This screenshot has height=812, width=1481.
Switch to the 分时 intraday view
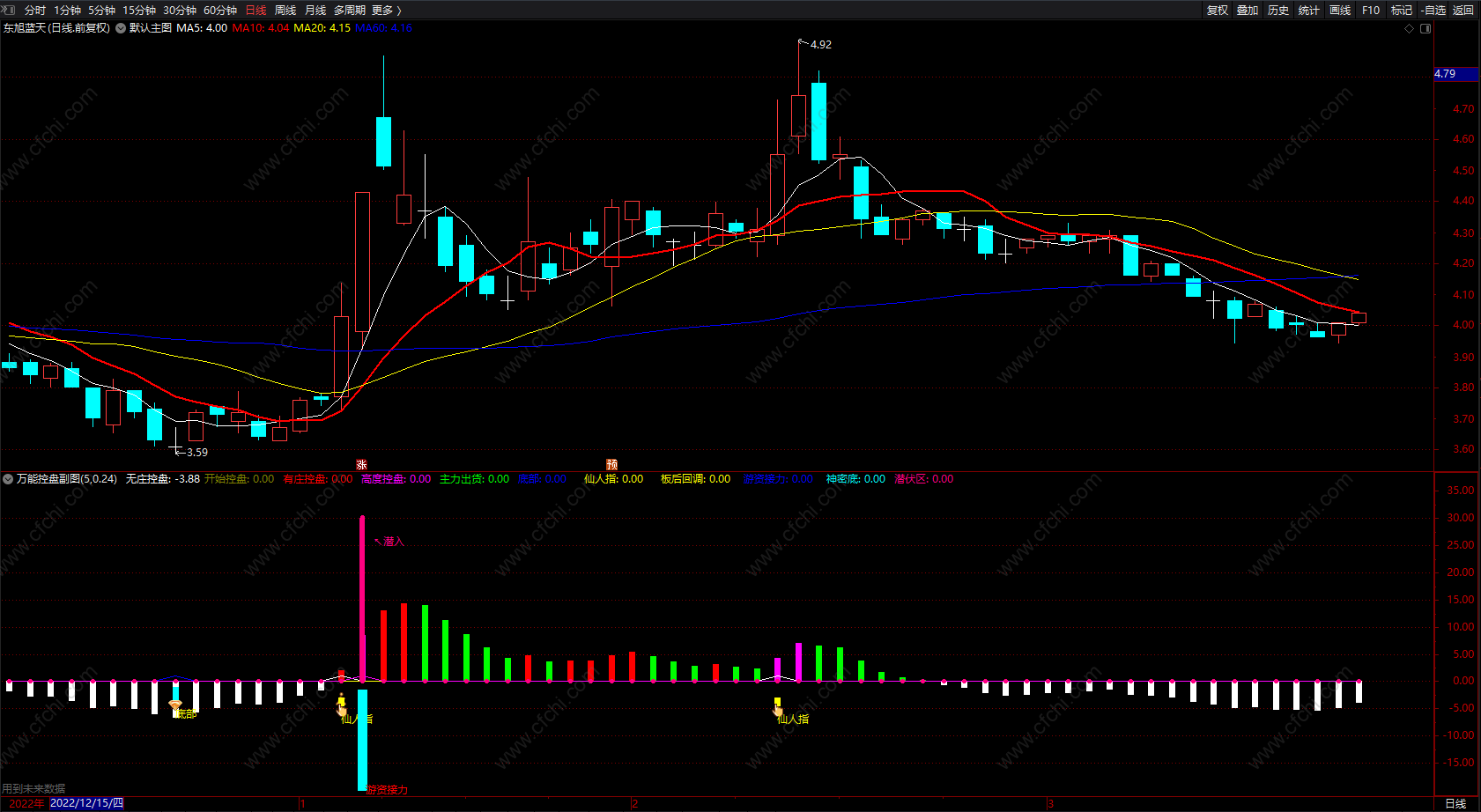pyautogui.click(x=35, y=11)
